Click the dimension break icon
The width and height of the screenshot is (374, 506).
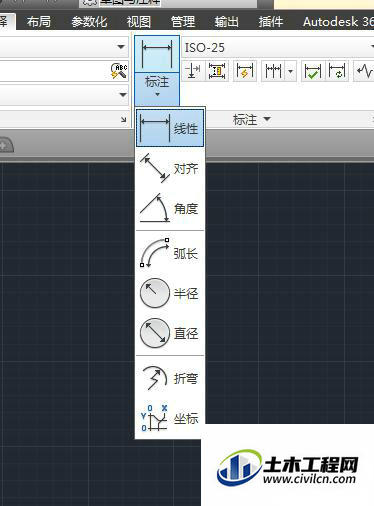coord(192,71)
